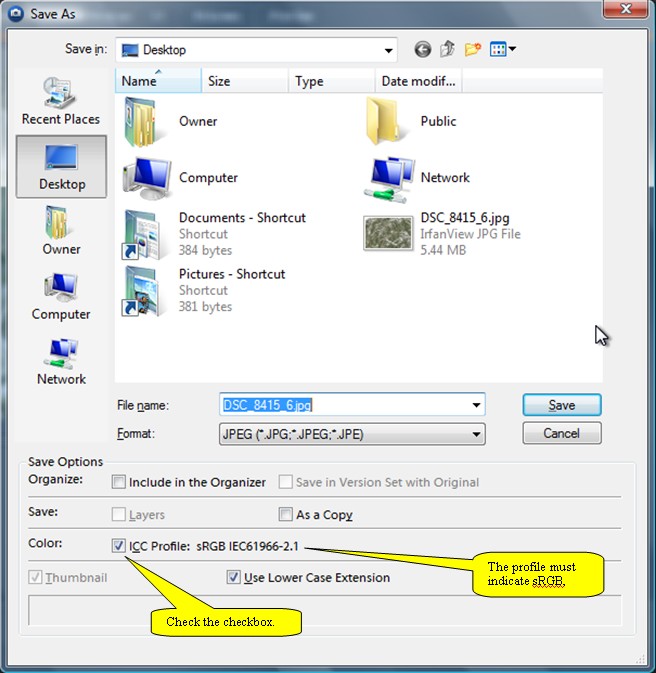Open the View menu icon
The image size is (656, 673).
point(502,49)
